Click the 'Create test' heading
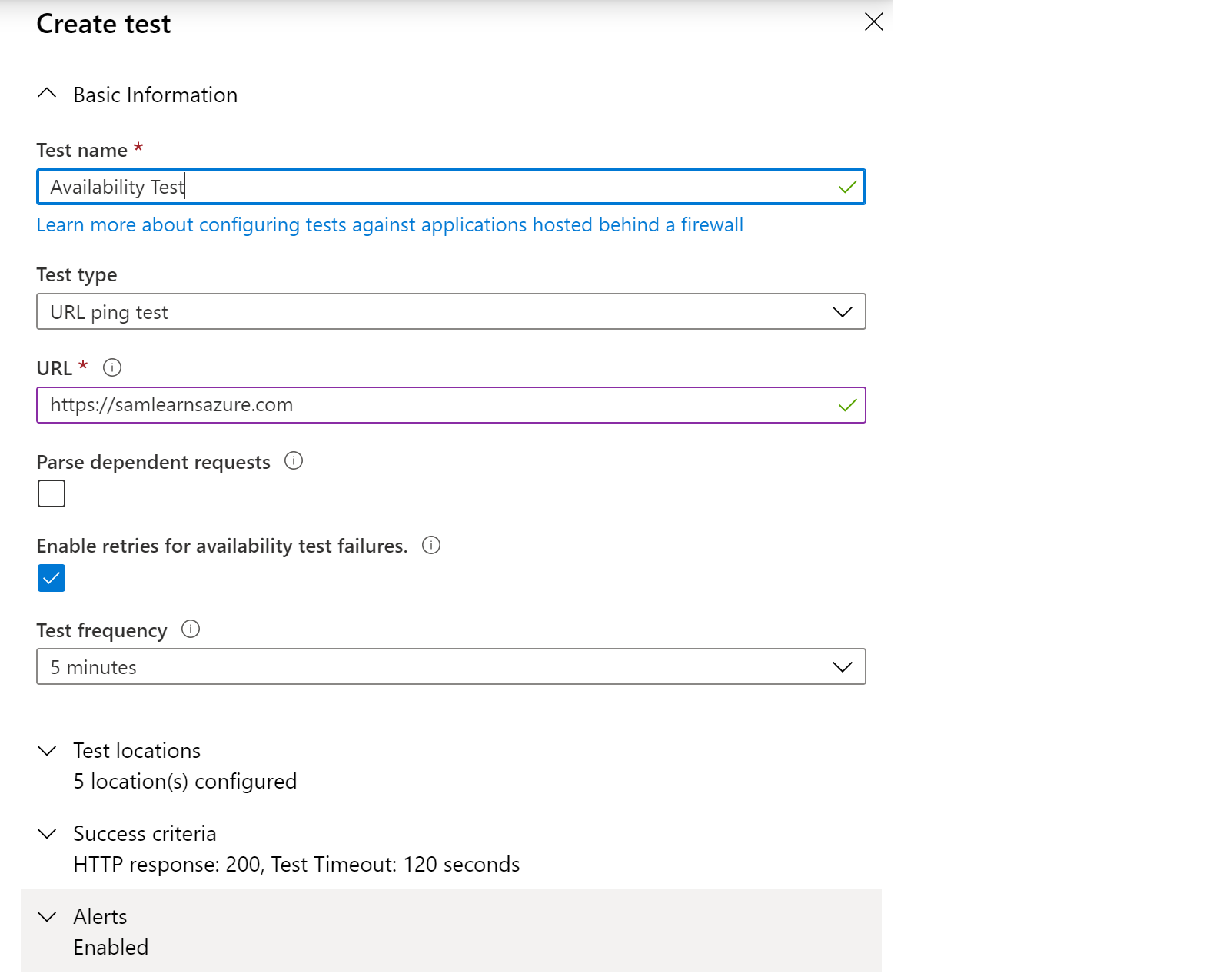 [104, 24]
